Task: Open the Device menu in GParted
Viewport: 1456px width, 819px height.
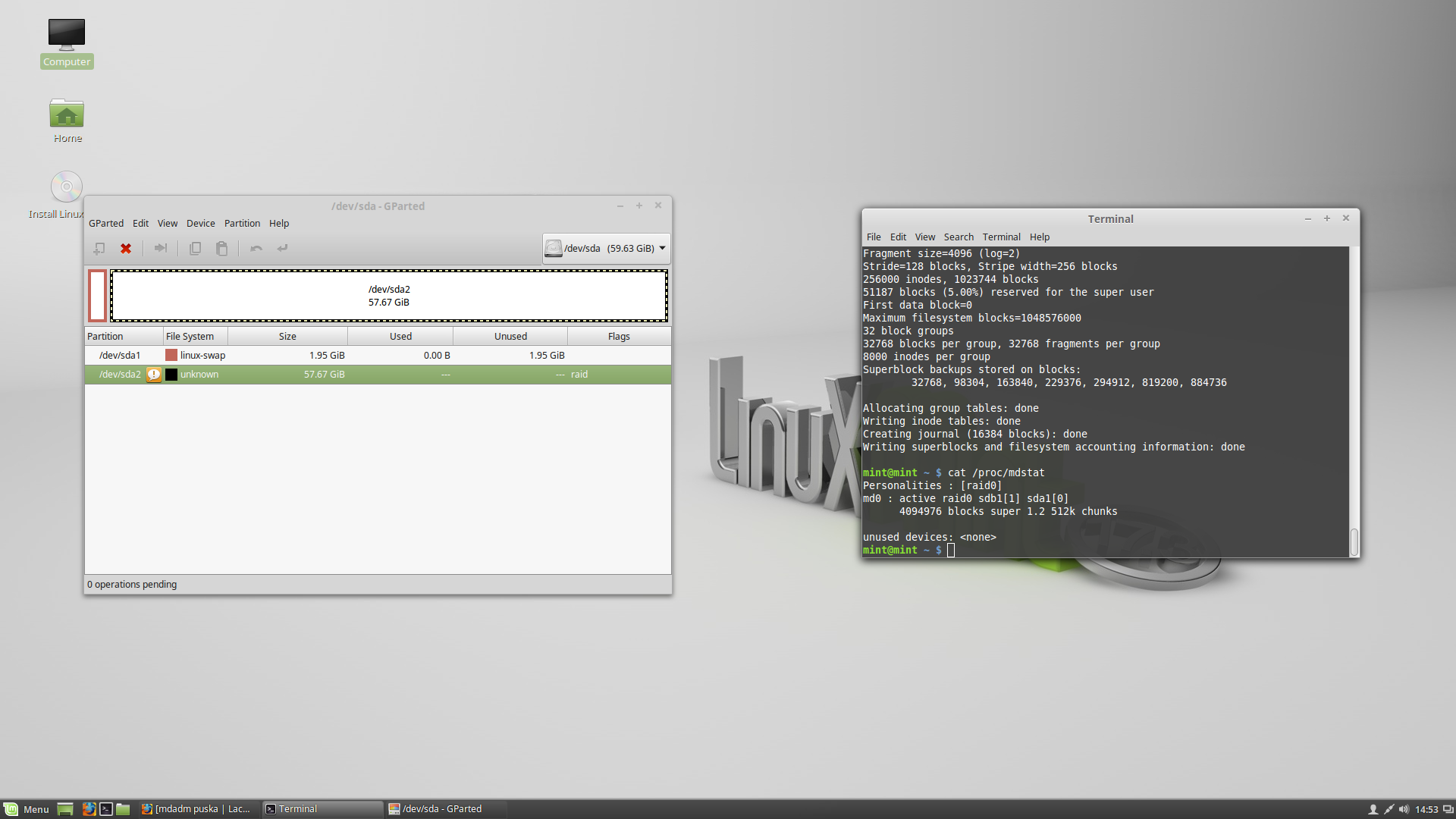Action: coord(201,223)
